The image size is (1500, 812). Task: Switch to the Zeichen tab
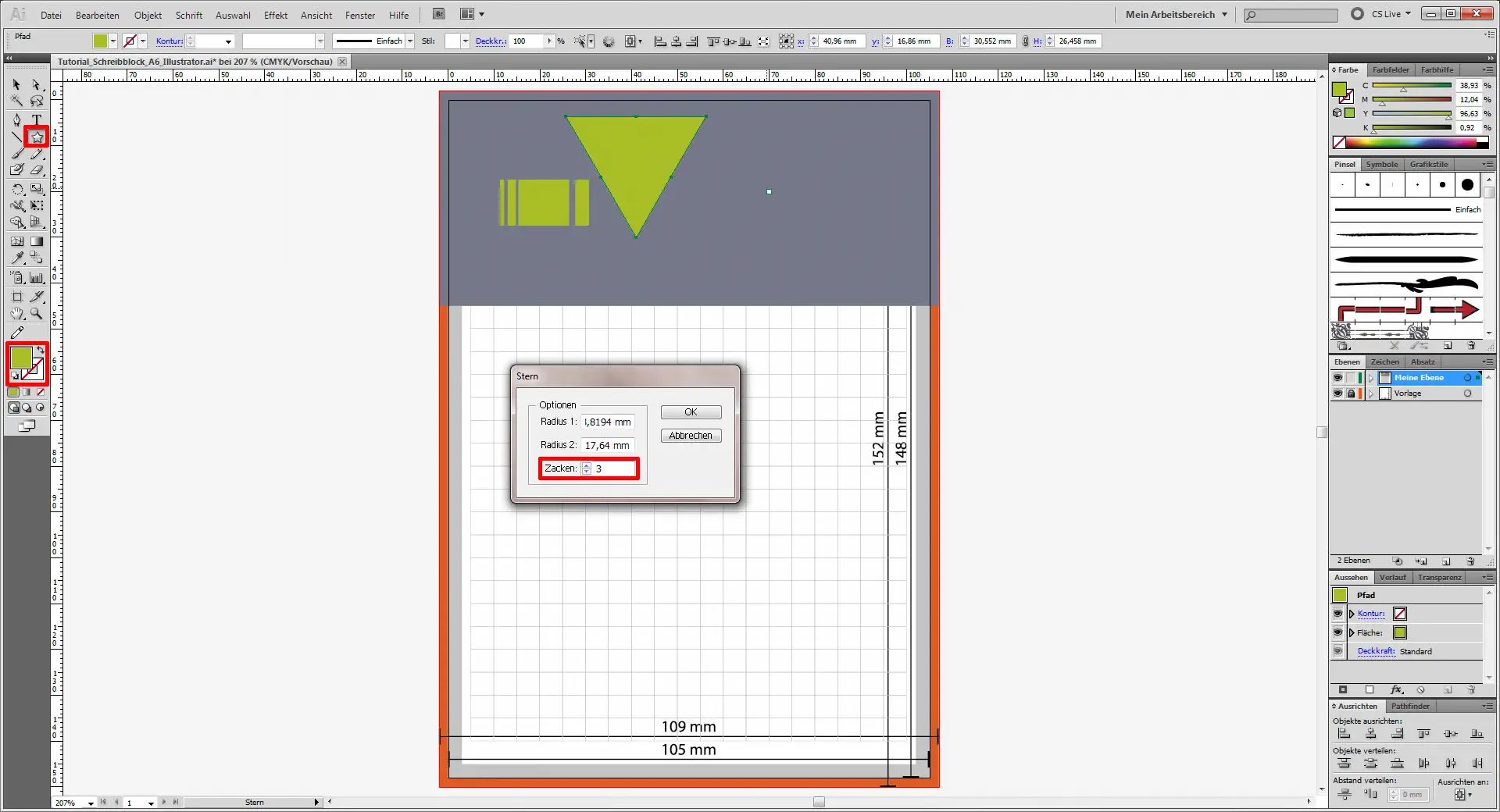click(1384, 361)
